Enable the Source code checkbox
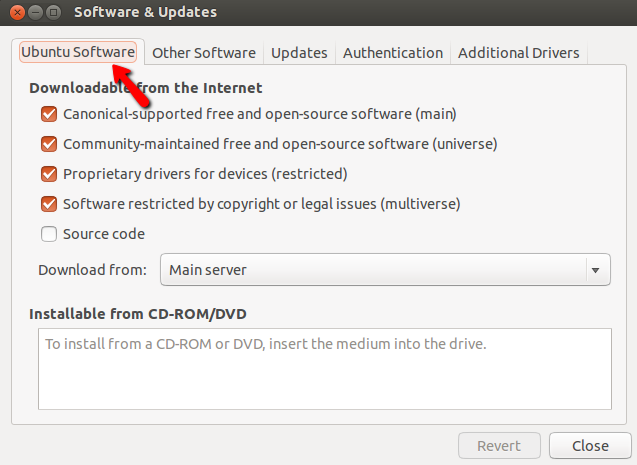 pos(49,234)
